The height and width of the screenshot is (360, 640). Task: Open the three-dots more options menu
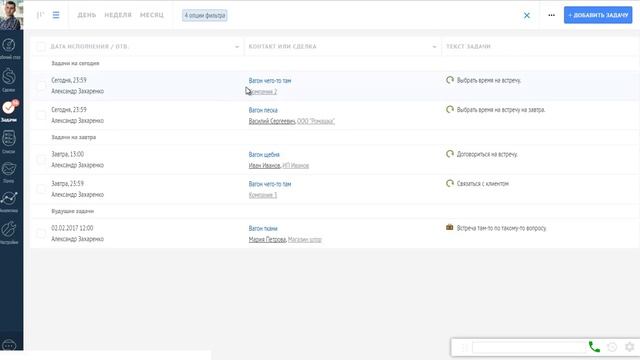pyautogui.click(x=551, y=15)
